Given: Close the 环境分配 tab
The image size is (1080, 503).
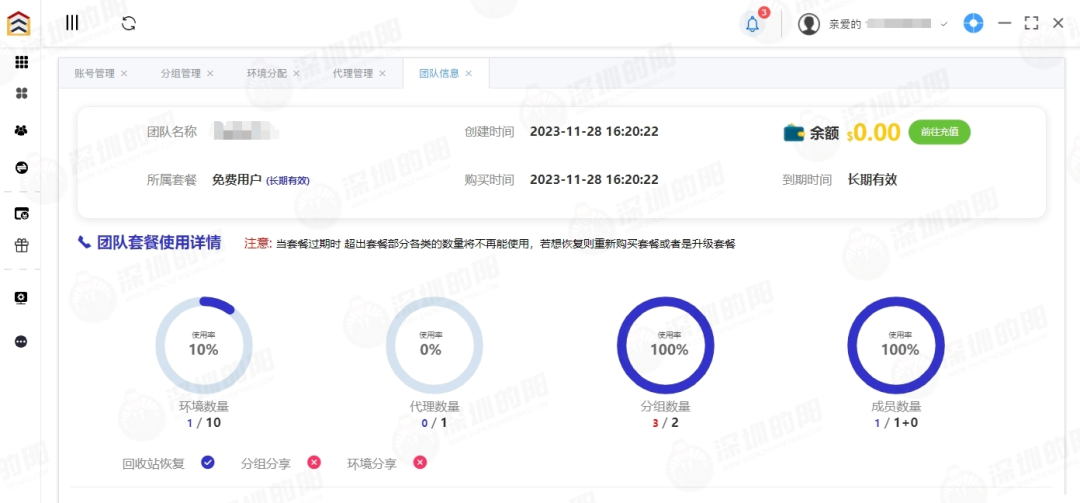Looking at the screenshot, I should (x=296, y=74).
